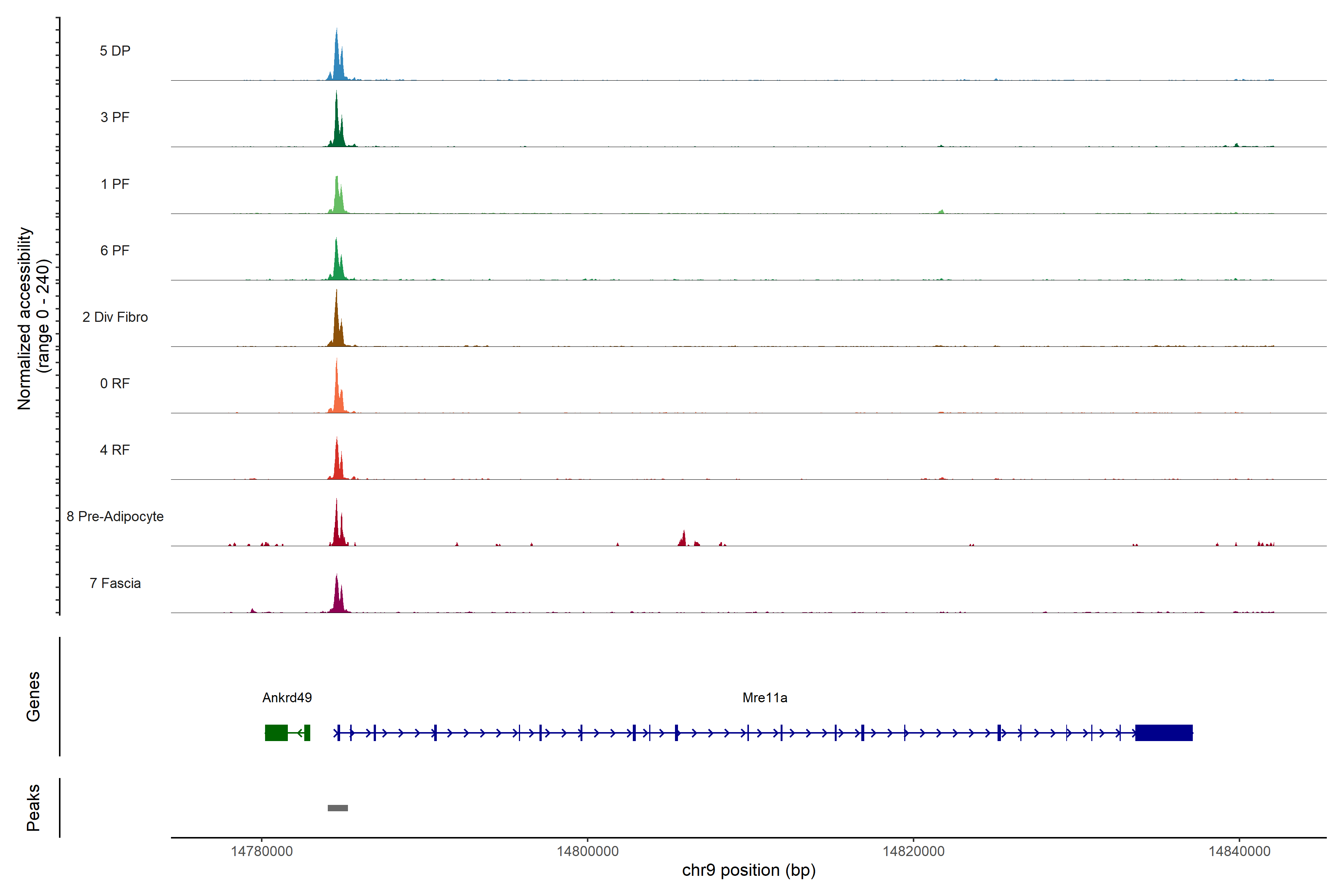This screenshot has width=1344, height=896.
Task: Select the 7 Fascia track label
Action: 115,584
